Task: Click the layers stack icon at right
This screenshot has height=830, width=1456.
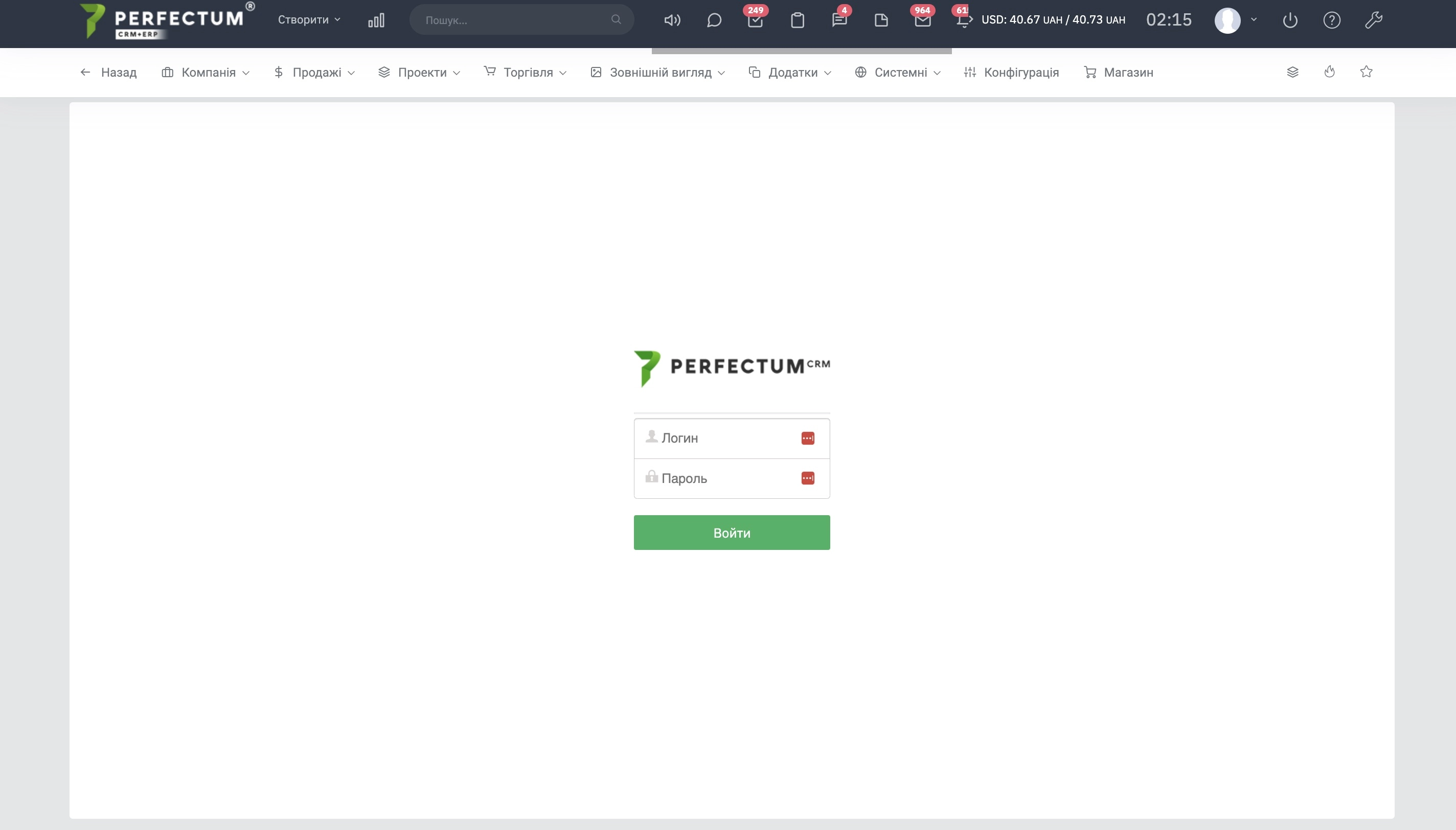Action: click(1292, 73)
